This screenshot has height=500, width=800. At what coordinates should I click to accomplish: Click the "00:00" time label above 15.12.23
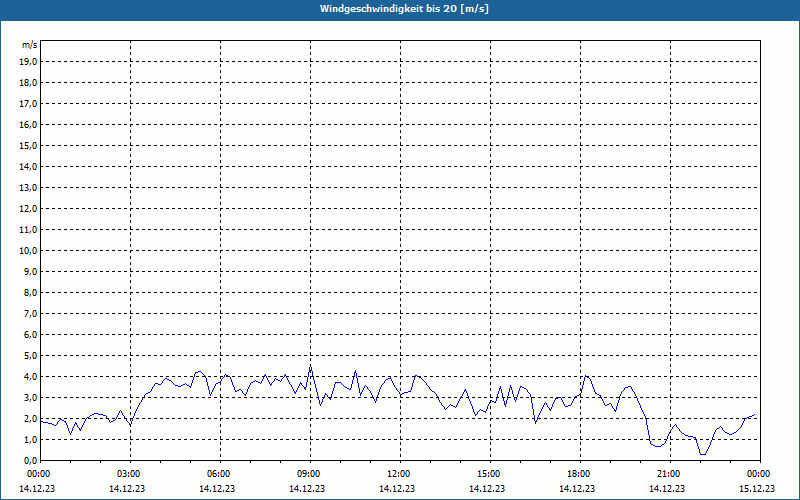coord(760,474)
